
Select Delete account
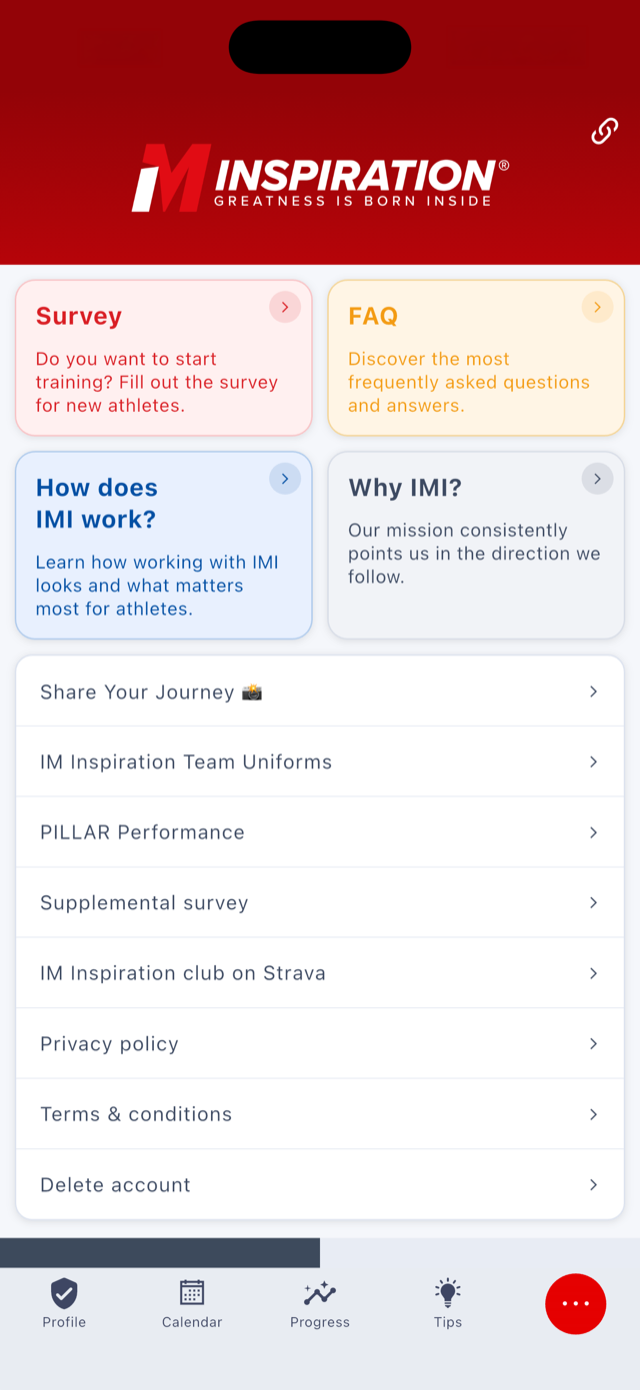coord(320,1185)
